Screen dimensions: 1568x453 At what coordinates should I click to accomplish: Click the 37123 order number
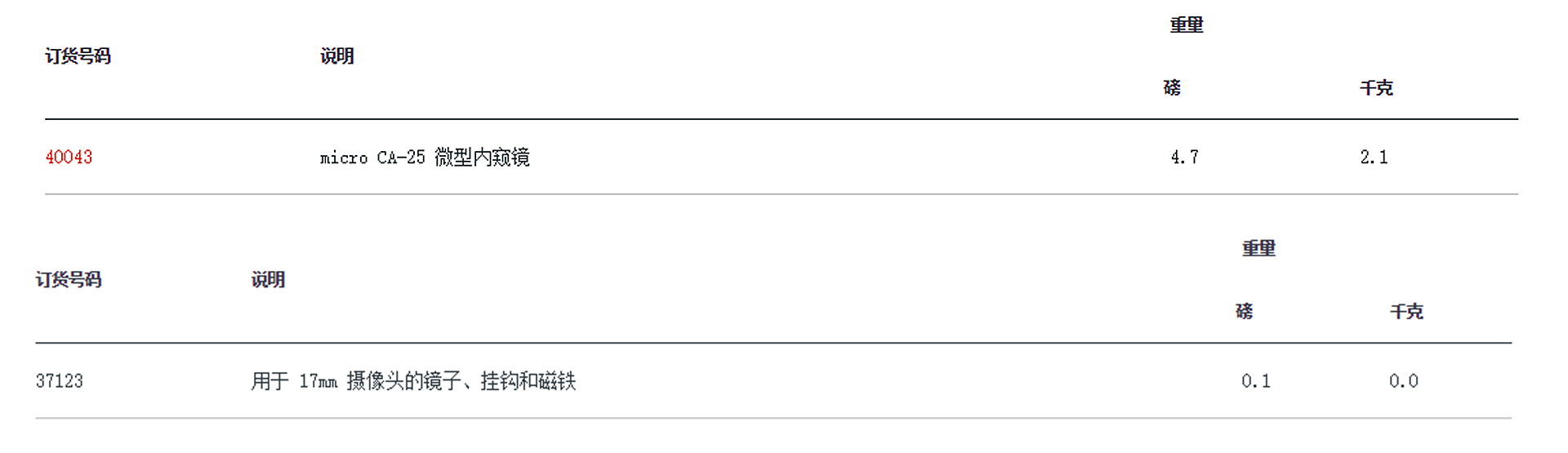pyautogui.click(x=60, y=381)
